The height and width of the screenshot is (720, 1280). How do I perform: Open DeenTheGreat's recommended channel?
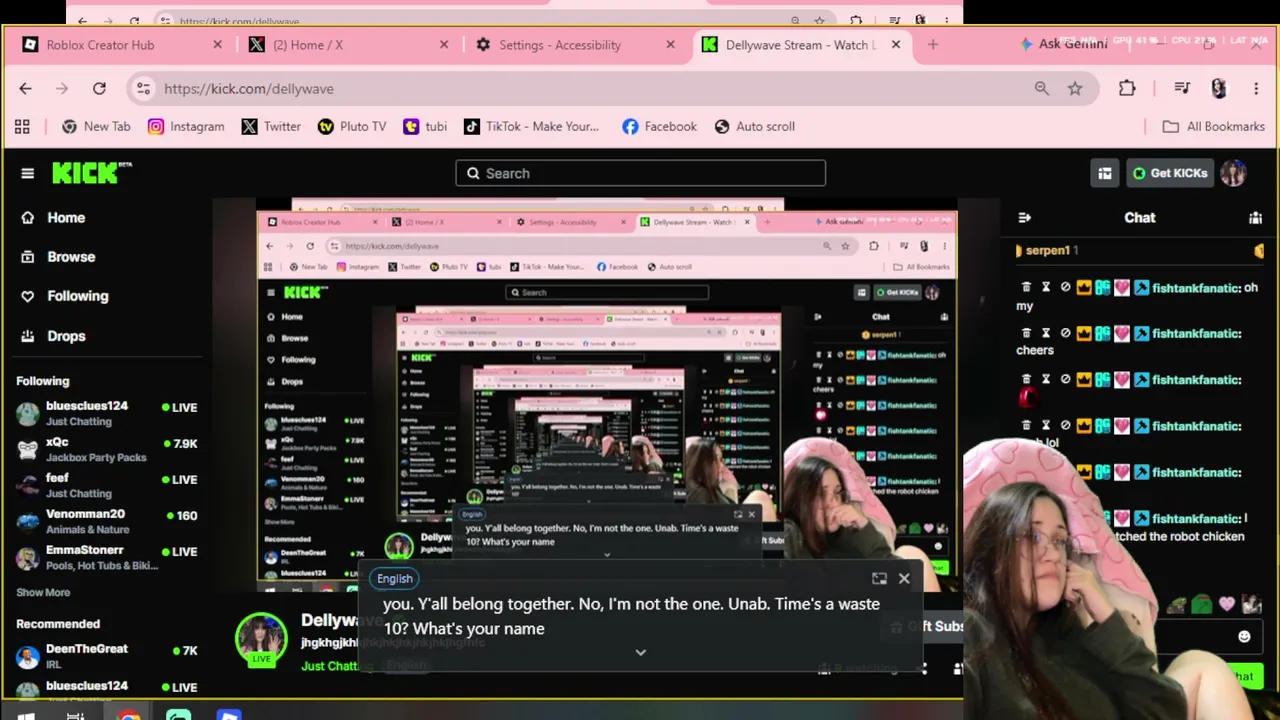[107, 656]
